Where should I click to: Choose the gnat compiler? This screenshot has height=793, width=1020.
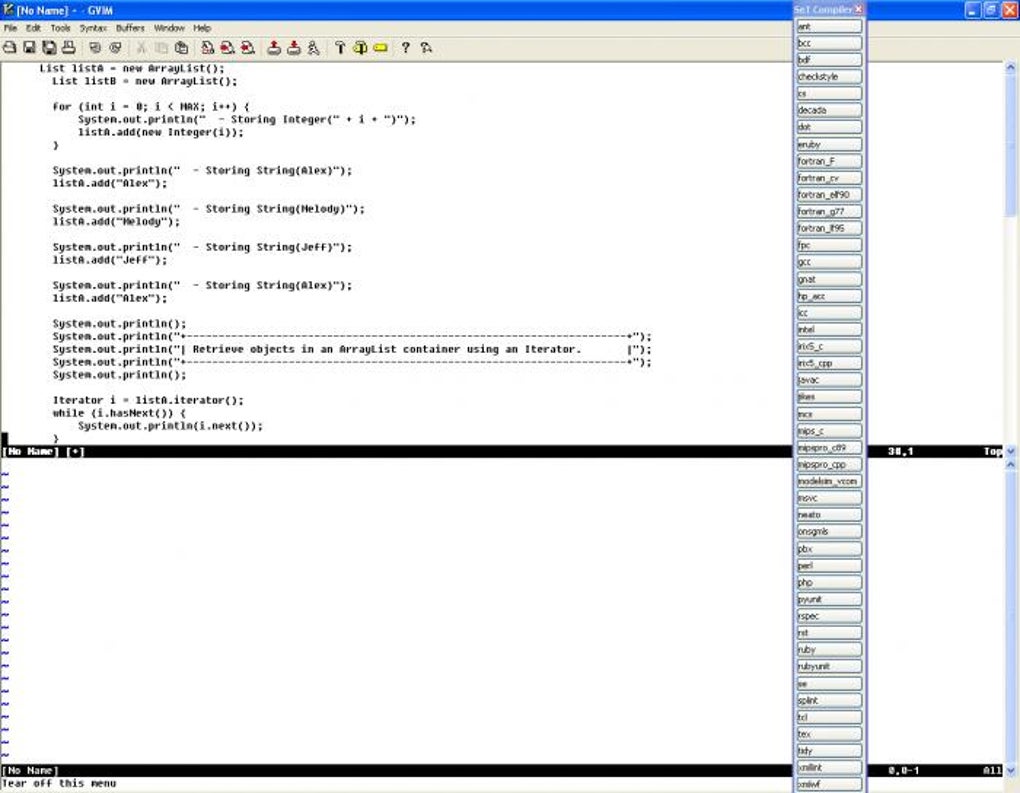pyautogui.click(x=829, y=279)
